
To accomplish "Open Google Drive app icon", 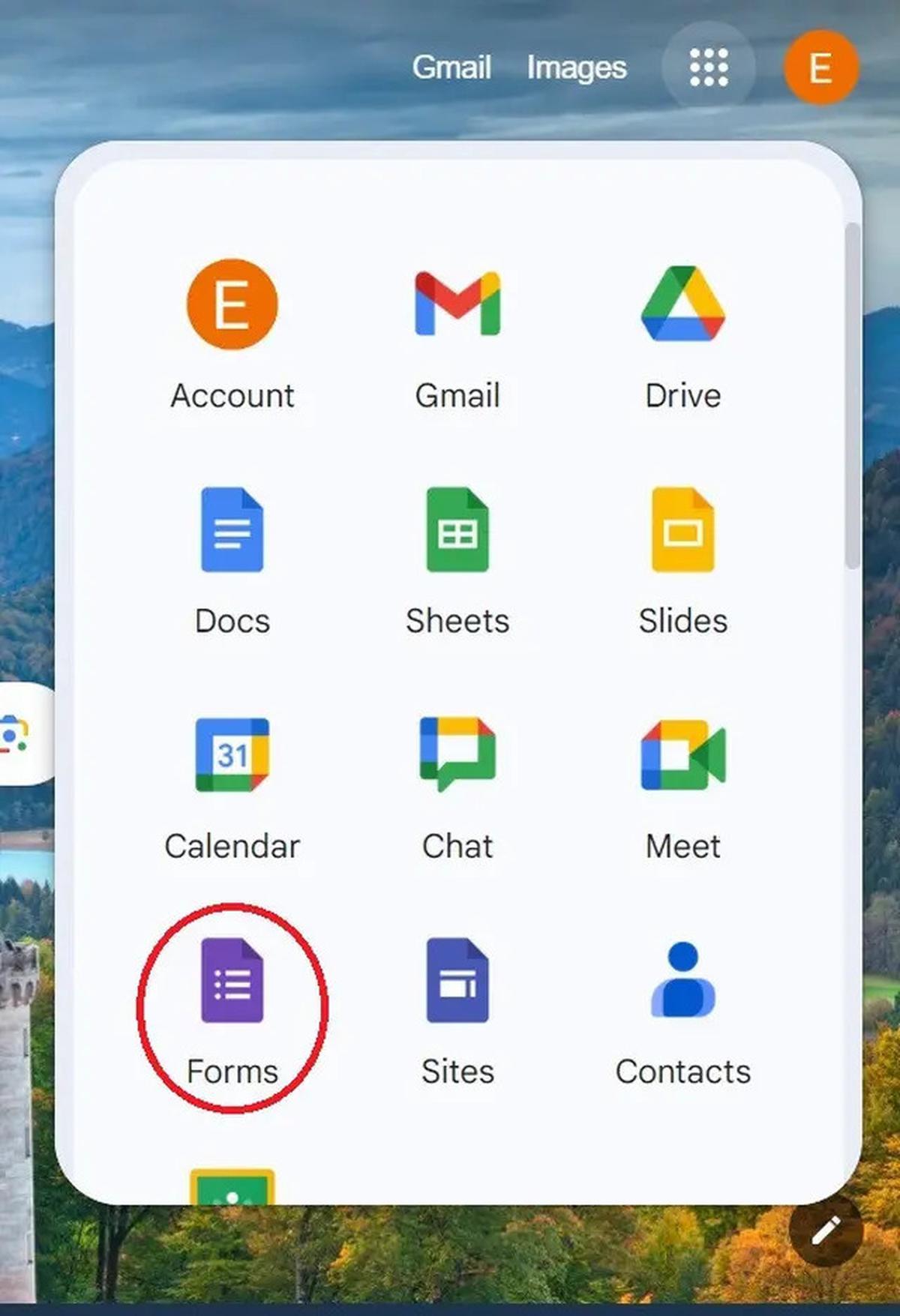I will click(x=682, y=303).
